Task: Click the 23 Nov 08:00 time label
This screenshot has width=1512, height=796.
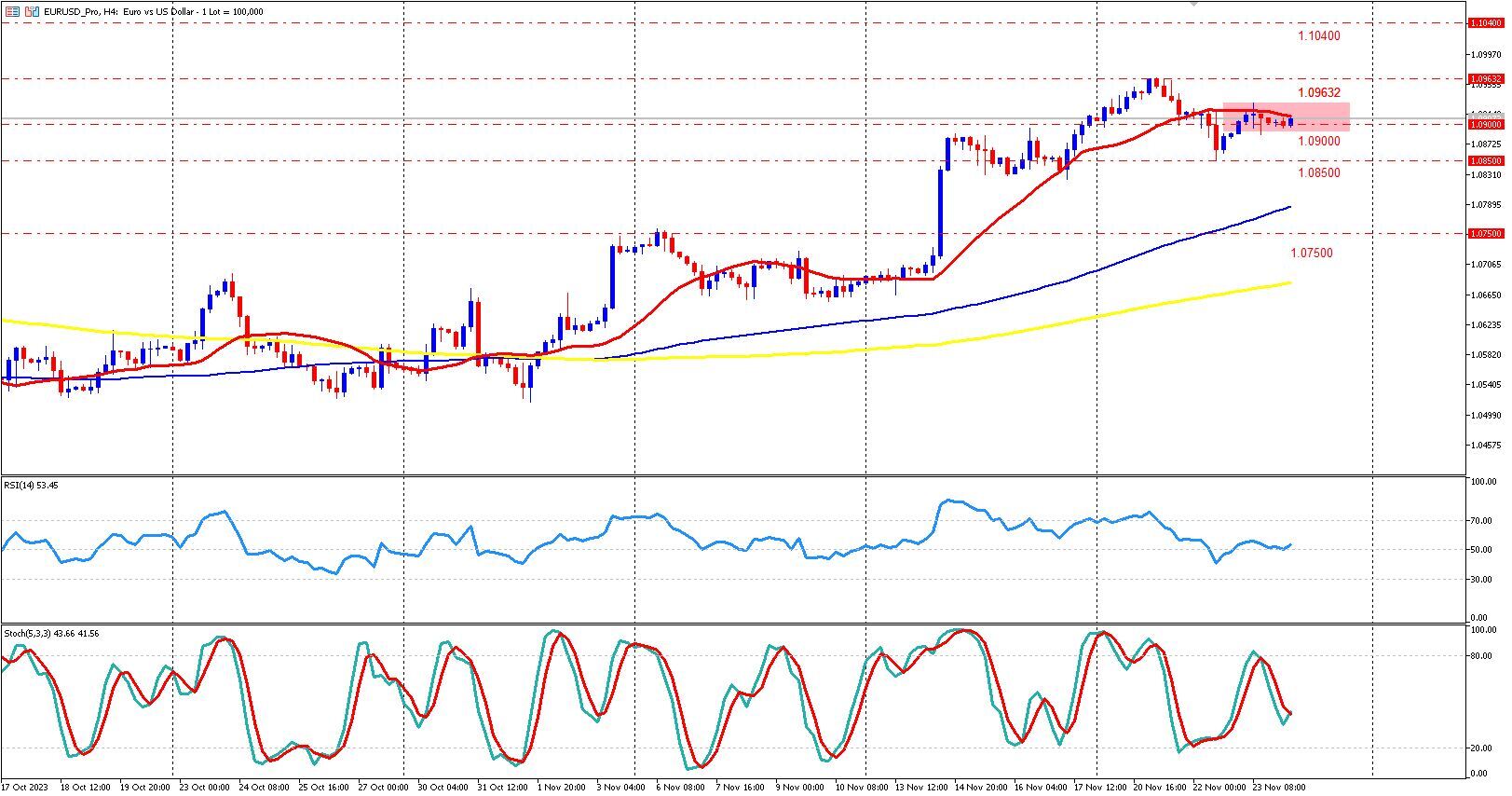Action: pos(1280,788)
